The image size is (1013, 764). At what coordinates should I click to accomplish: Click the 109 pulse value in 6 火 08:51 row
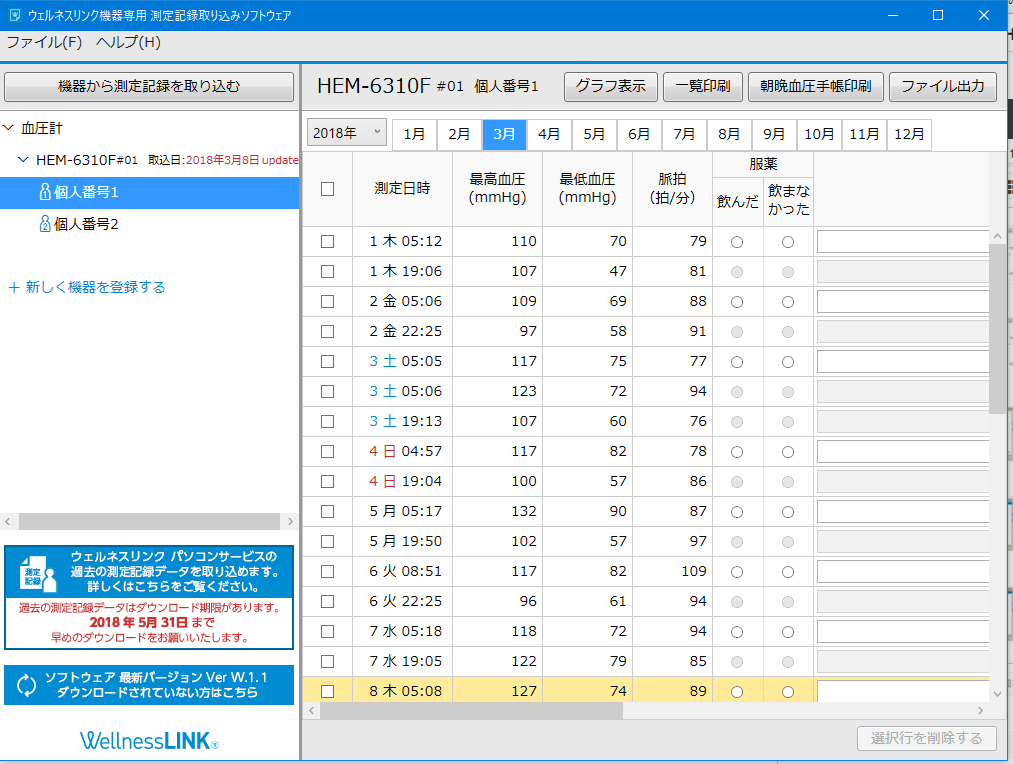point(694,572)
